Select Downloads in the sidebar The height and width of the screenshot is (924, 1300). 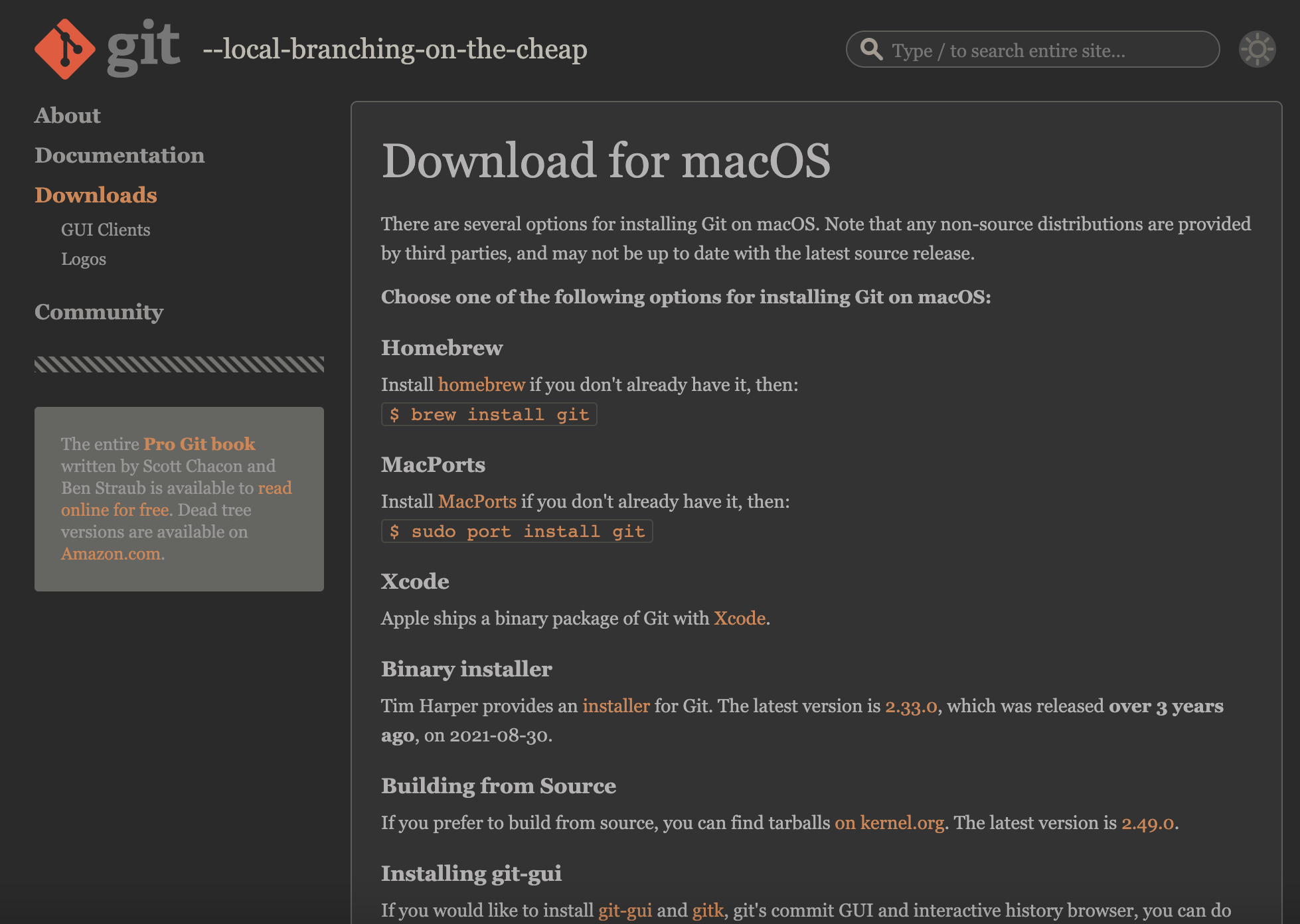click(x=96, y=195)
